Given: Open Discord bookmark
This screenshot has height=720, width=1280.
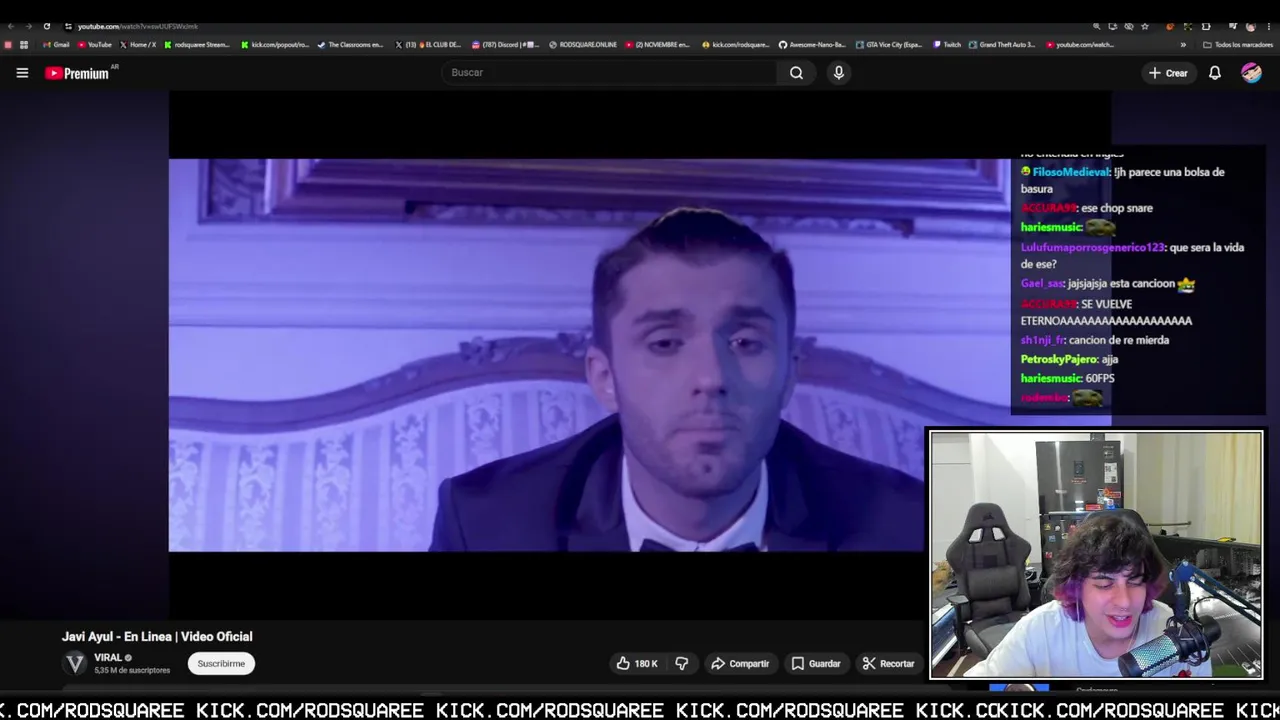Looking at the screenshot, I should point(505,45).
